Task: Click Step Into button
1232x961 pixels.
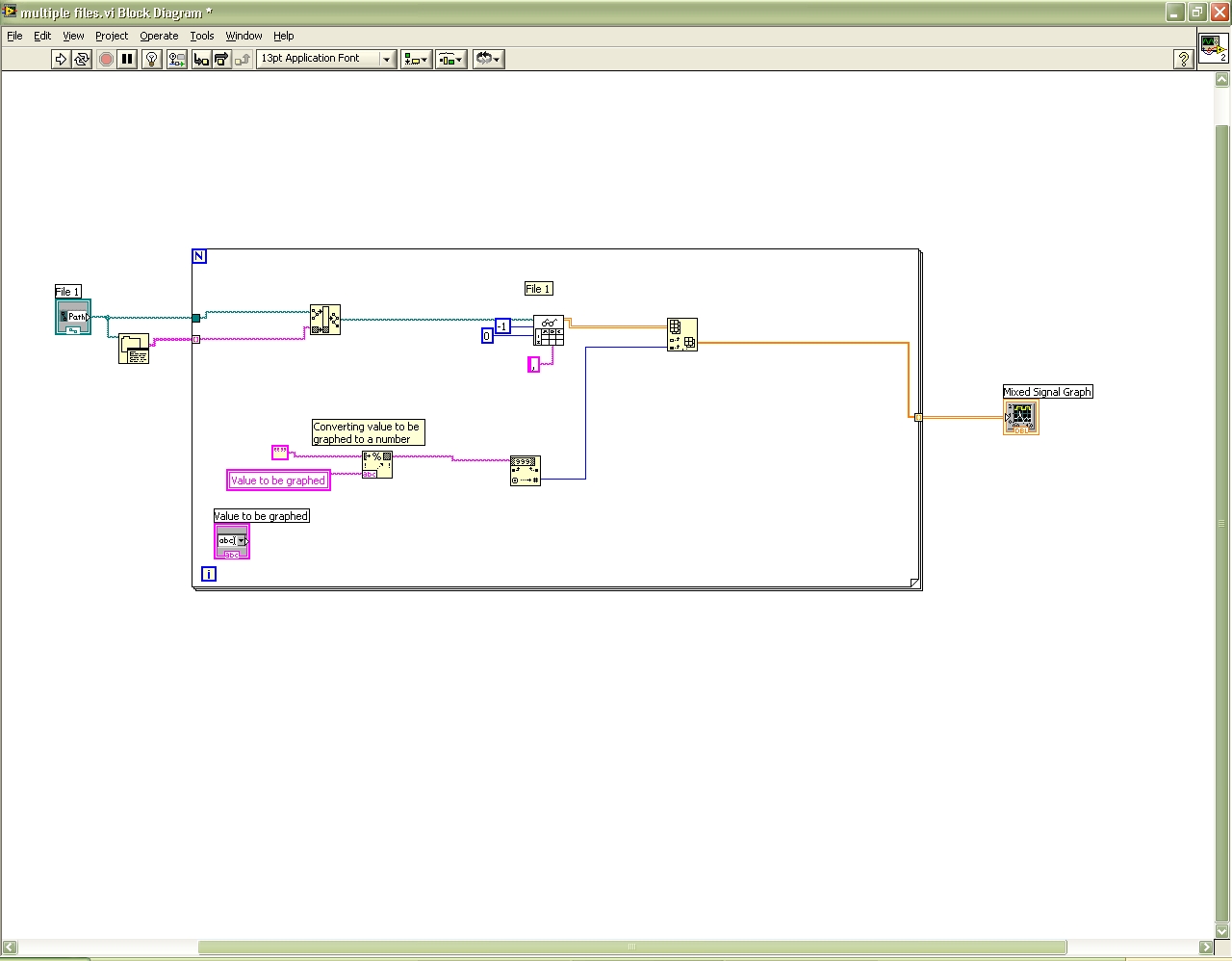Action: click(x=201, y=59)
